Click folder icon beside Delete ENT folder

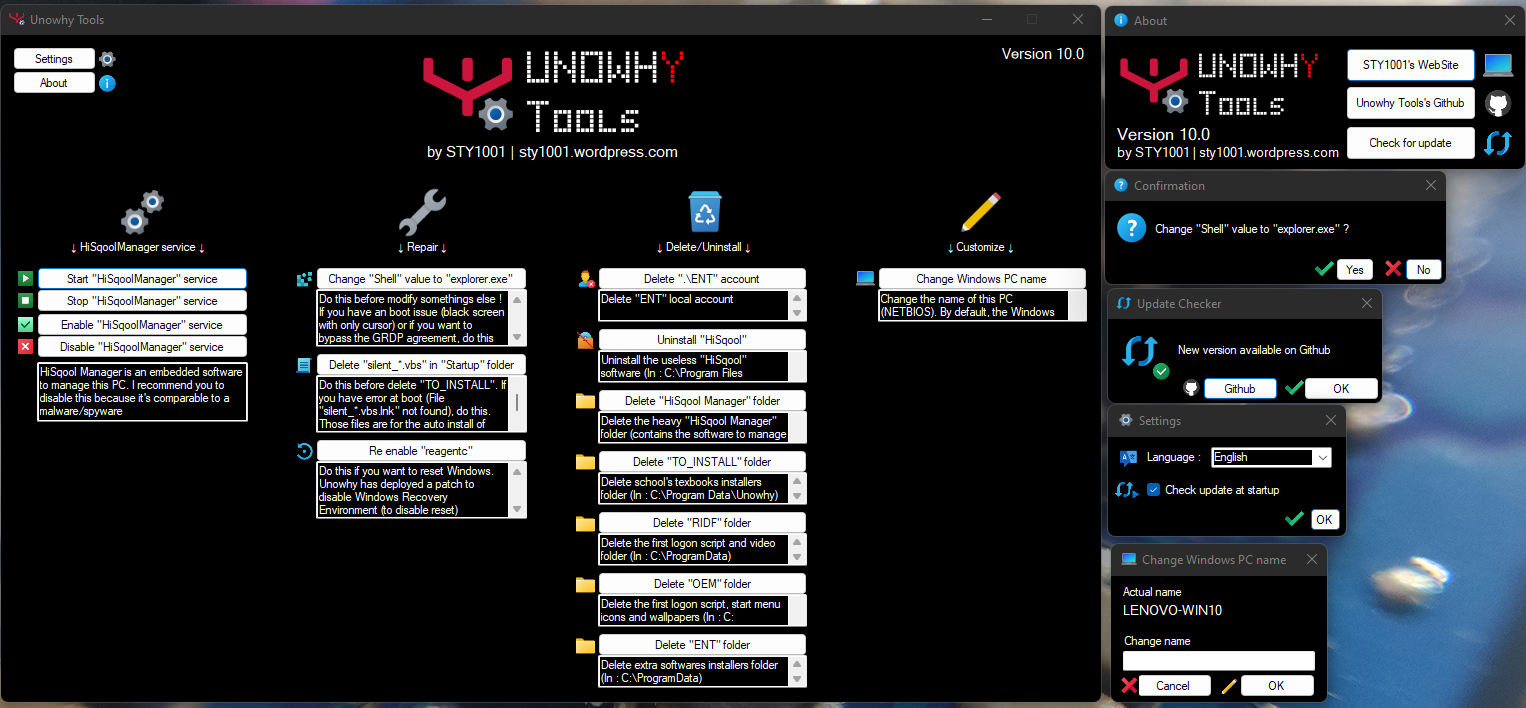click(x=586, y=645)
